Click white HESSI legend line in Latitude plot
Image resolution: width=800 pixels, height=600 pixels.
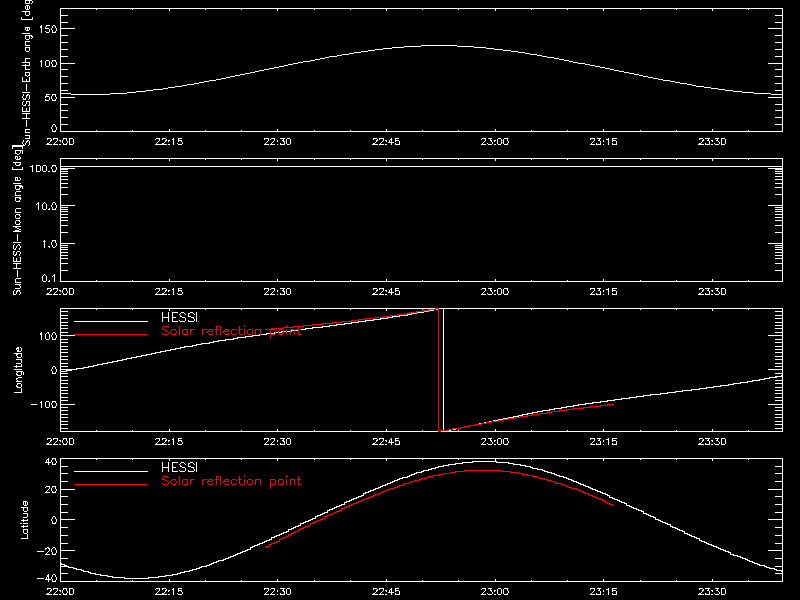tap(111, 471)
